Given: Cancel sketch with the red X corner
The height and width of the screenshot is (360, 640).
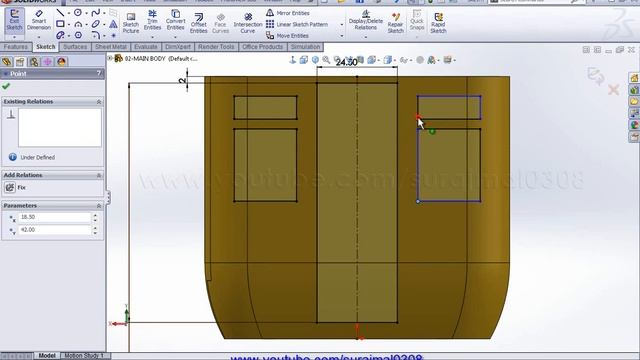Looking at the screenshot, I should 613,89.
